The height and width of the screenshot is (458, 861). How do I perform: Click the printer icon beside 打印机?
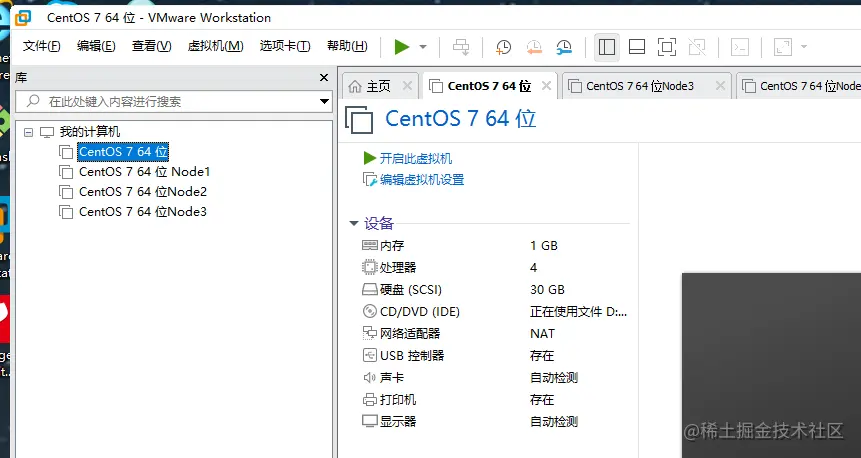coord(370,399)
